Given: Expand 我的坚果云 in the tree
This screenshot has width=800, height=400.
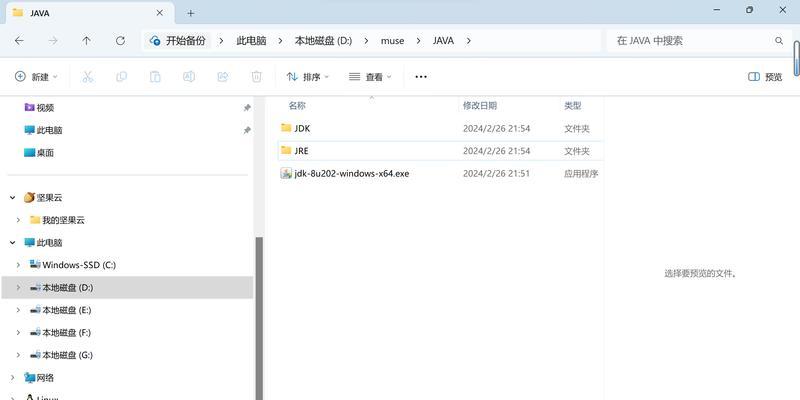Looking at the screenshot, I should click(18, 220).
